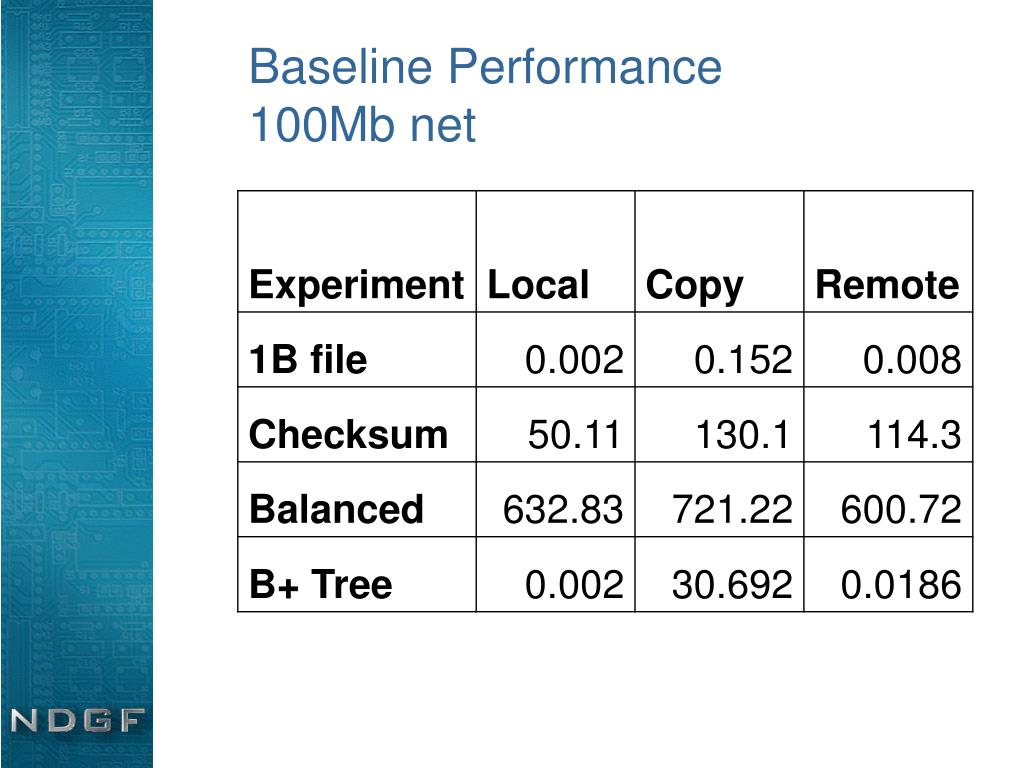
Task: Select the cell value 0.008
Action: (x=912, y=360)
